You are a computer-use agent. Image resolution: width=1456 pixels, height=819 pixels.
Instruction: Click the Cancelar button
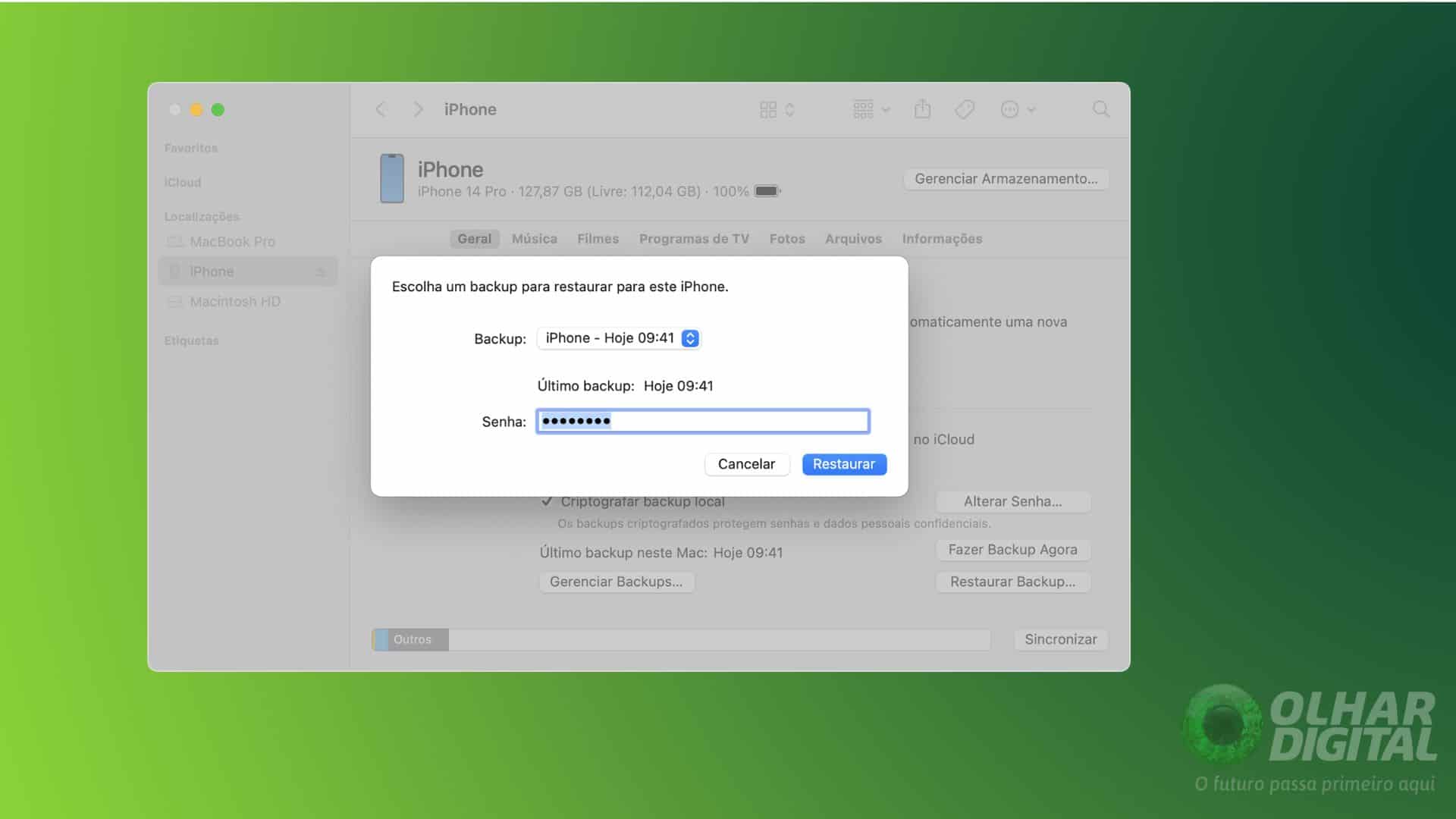pos(747,464)
